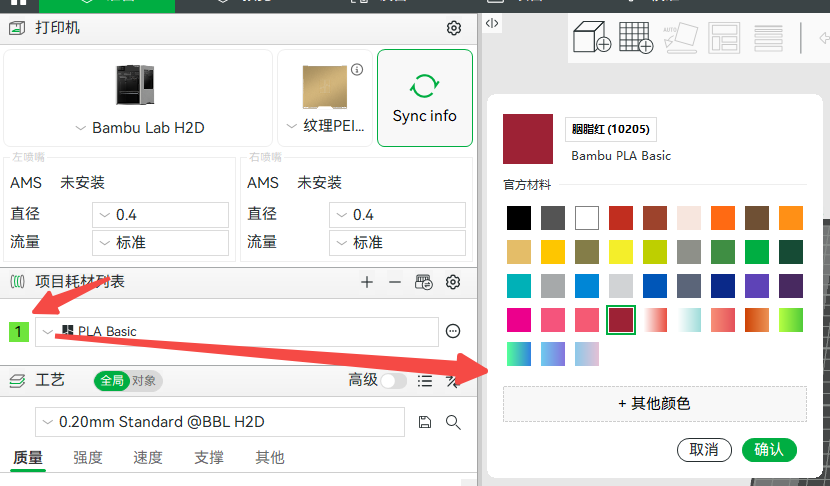This screenshot has height=486, width=830.
Task: Save the 0.20mm Standard process preset
Action: (x=425, y=422)
